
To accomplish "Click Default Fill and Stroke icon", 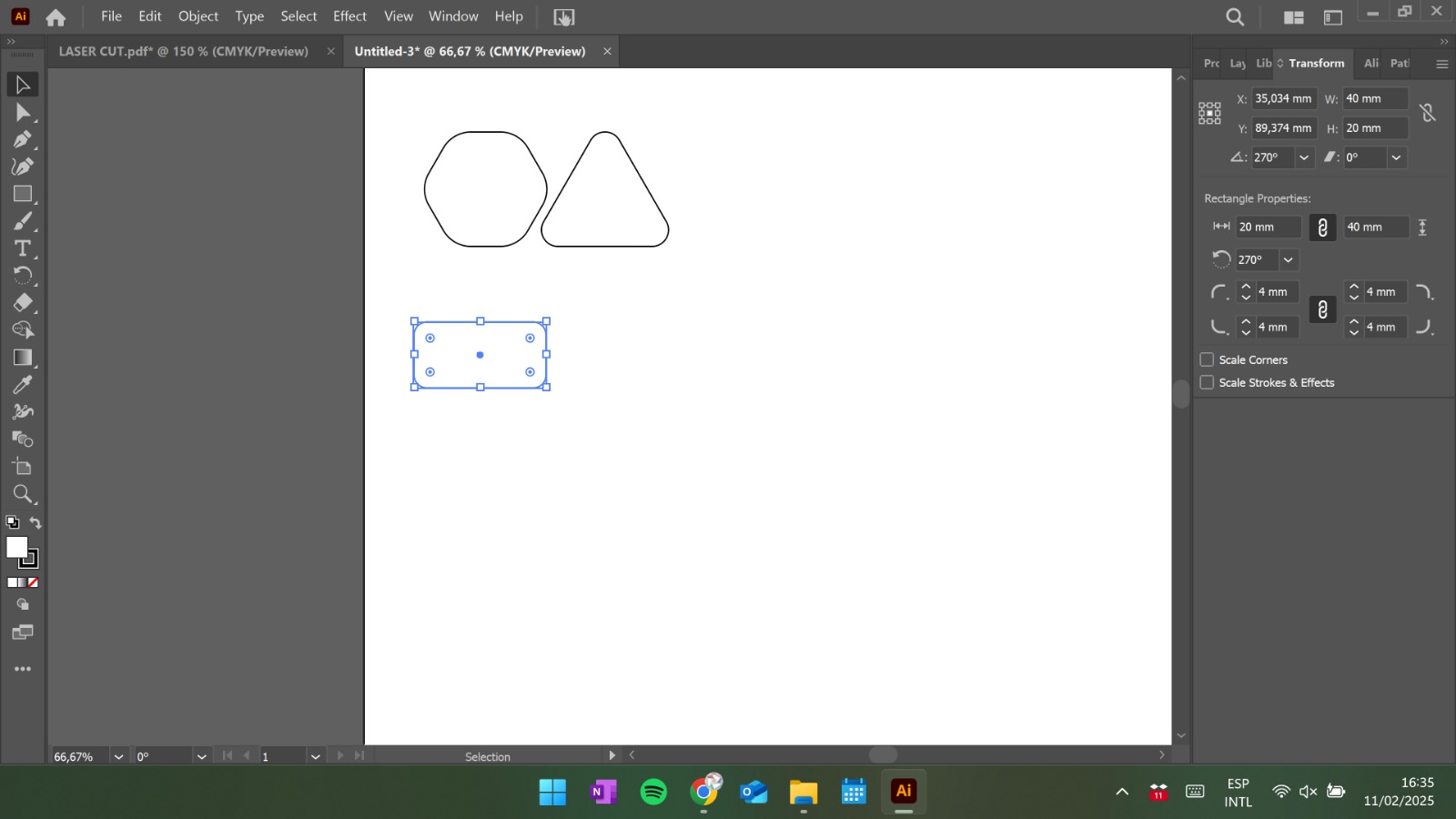I will tap(13, 522).
